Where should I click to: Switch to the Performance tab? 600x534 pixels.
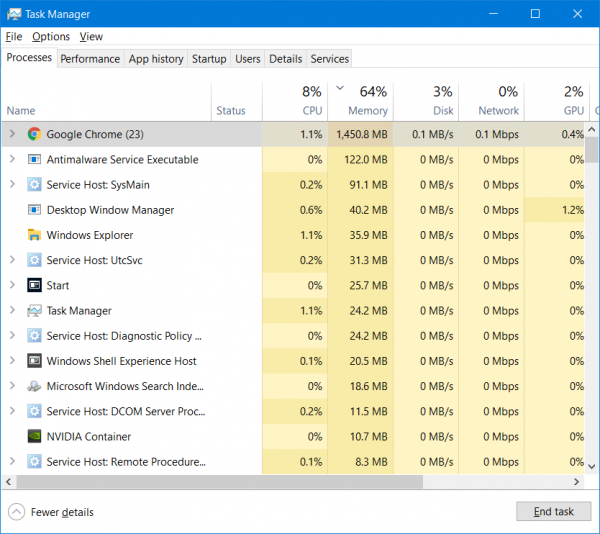[90, 59]
